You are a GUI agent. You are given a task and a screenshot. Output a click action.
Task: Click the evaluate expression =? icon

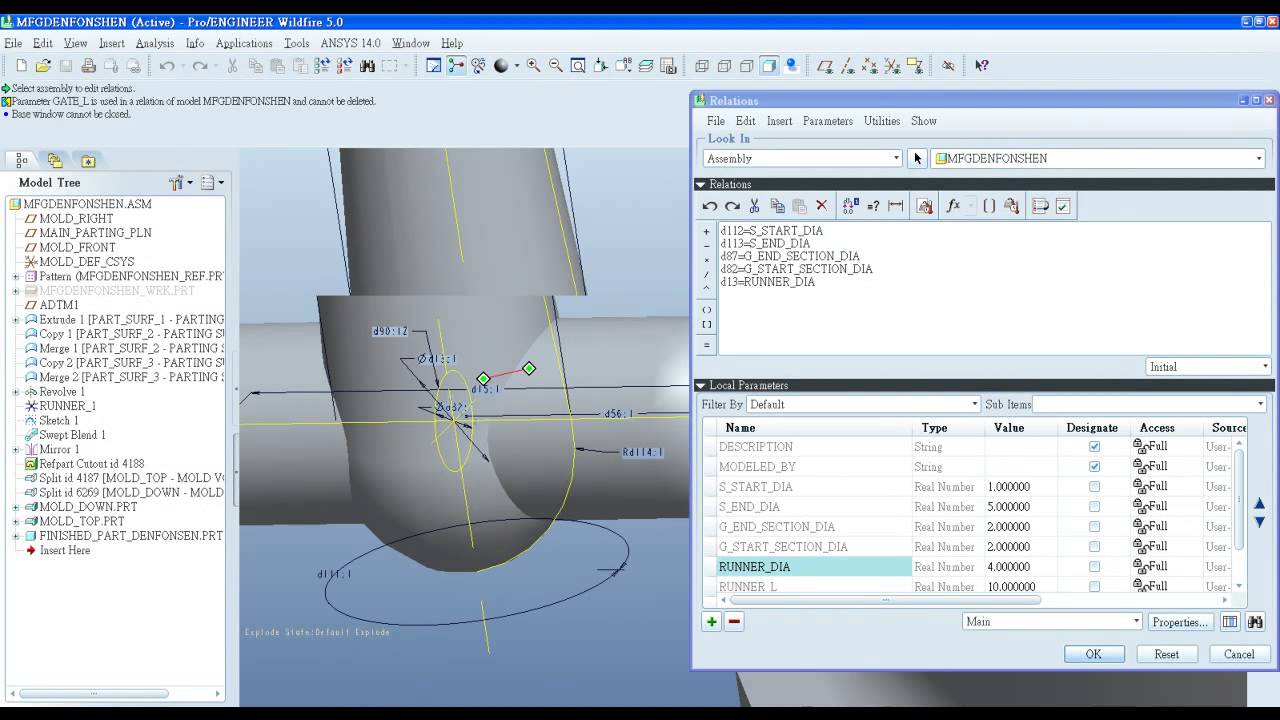[x=873, y=206]
